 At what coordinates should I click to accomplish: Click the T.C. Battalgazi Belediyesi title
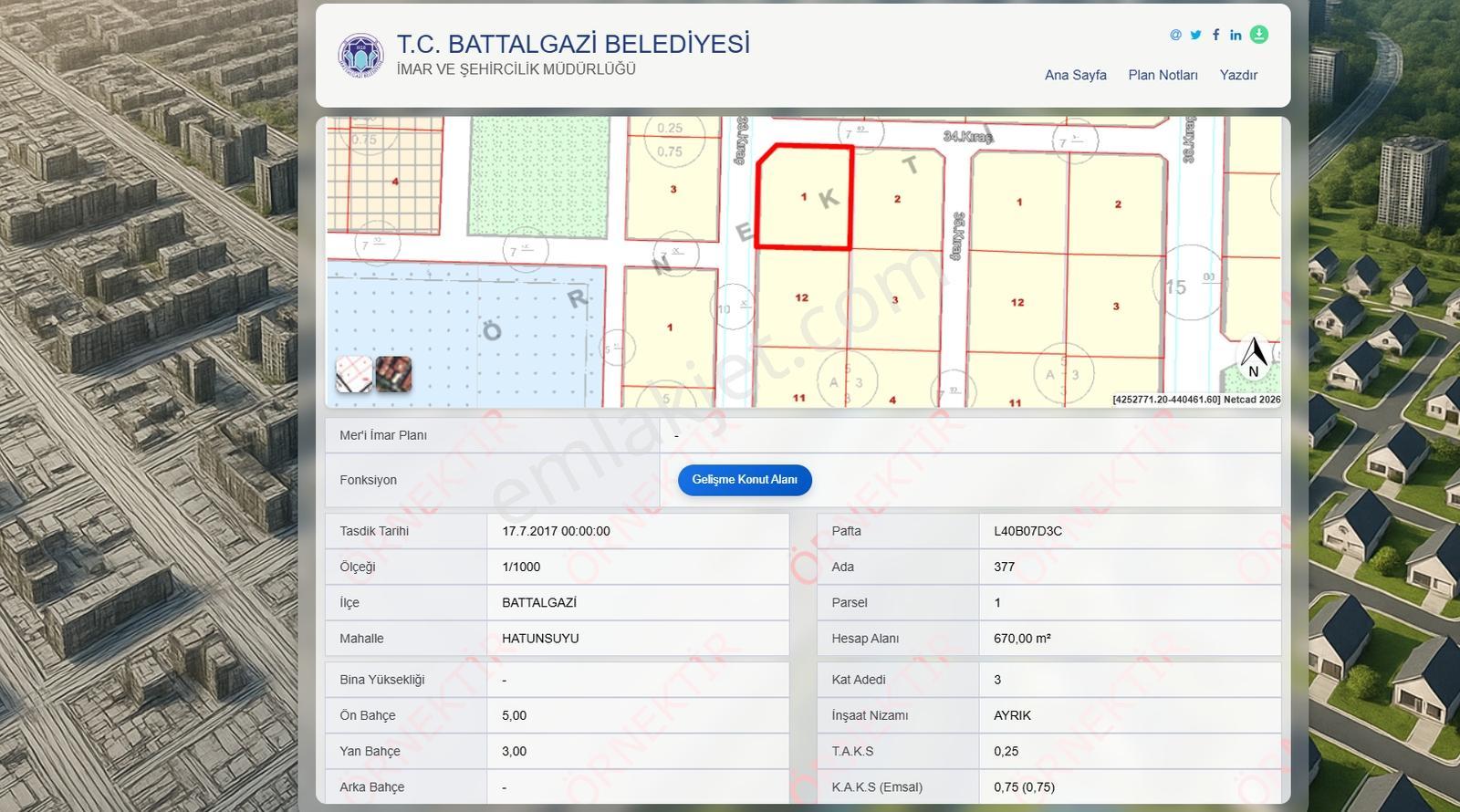point(573,44)
